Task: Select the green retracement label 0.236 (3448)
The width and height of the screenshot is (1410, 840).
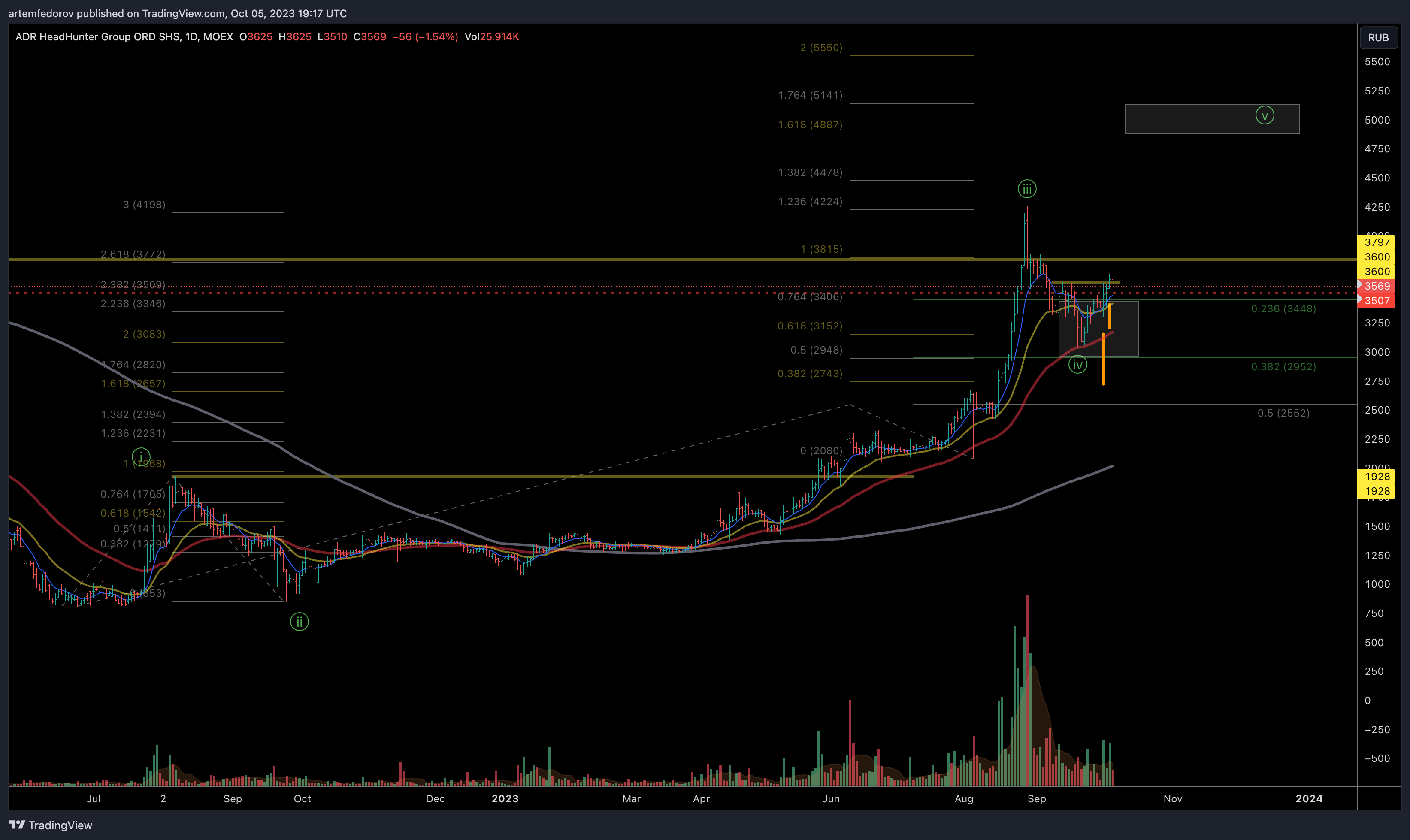Action: point(1283,308)
